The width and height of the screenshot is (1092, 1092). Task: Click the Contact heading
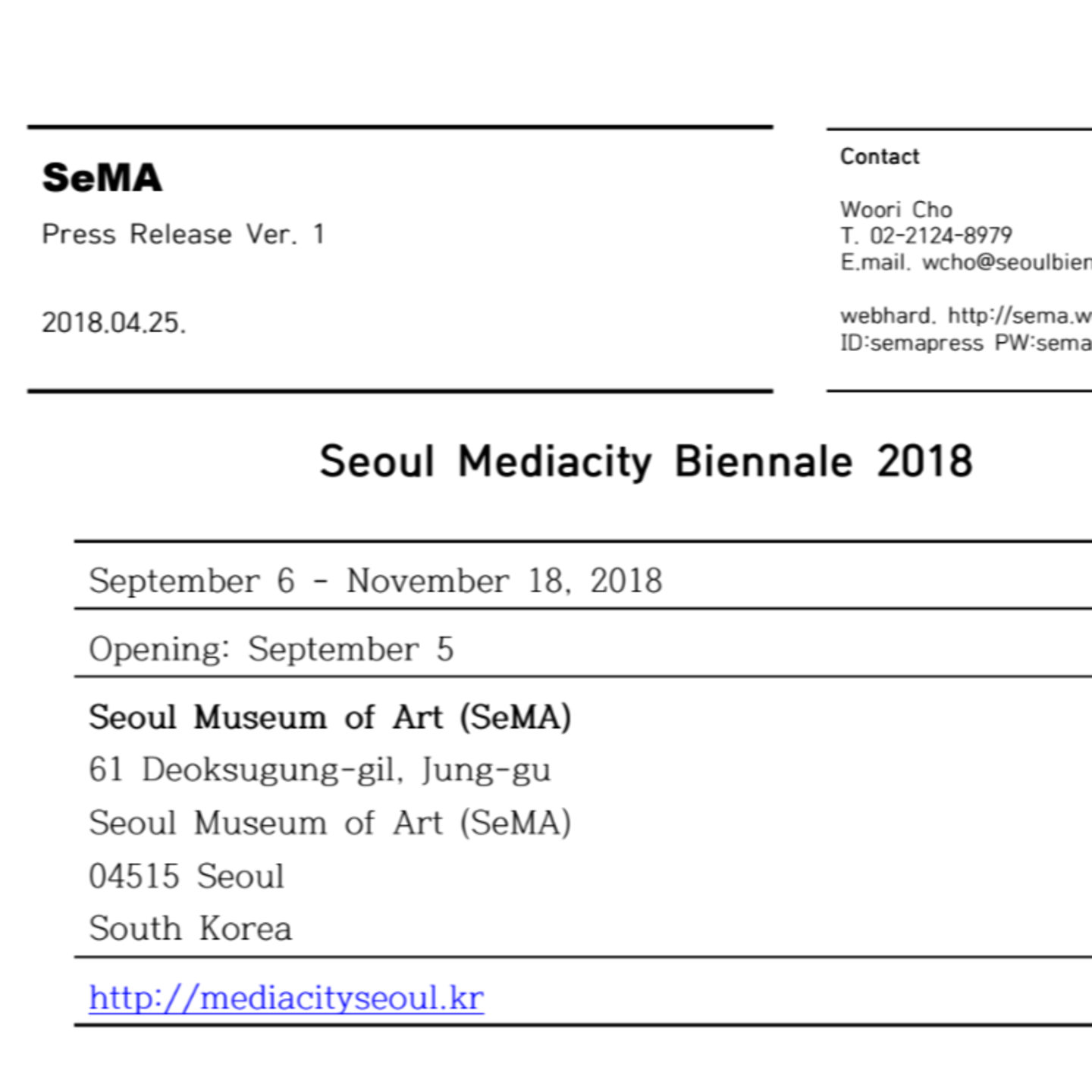click(879, 157)
